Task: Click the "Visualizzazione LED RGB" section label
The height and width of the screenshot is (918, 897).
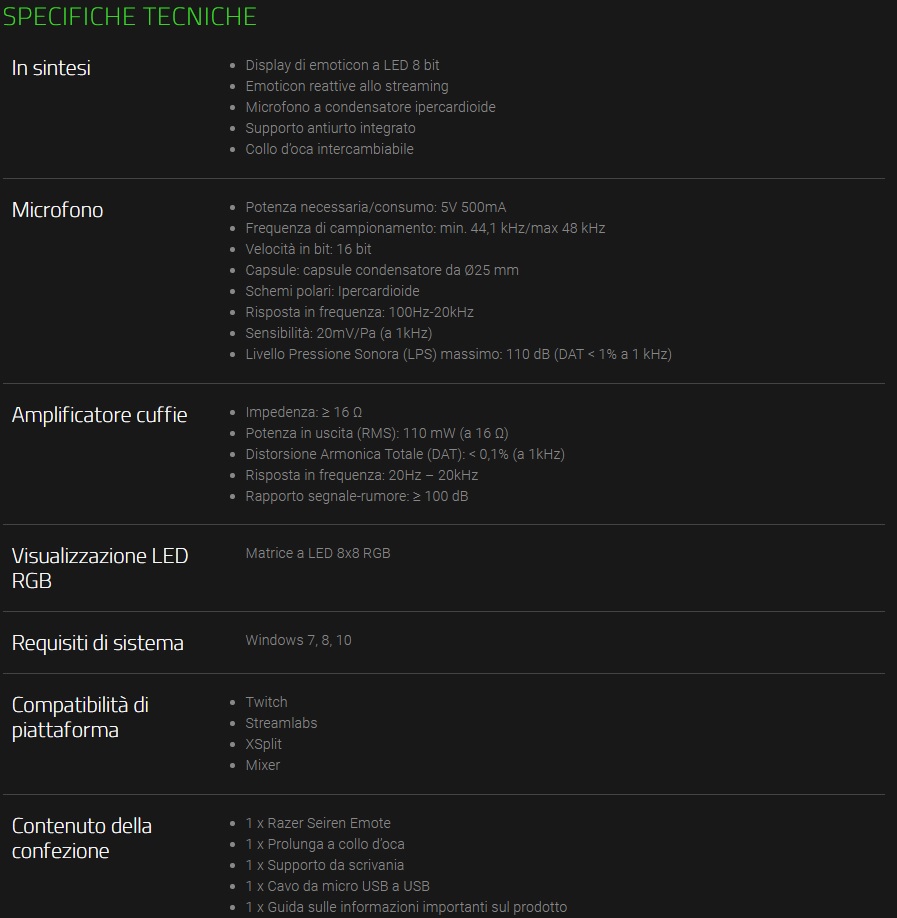Action: click(99, 568)
